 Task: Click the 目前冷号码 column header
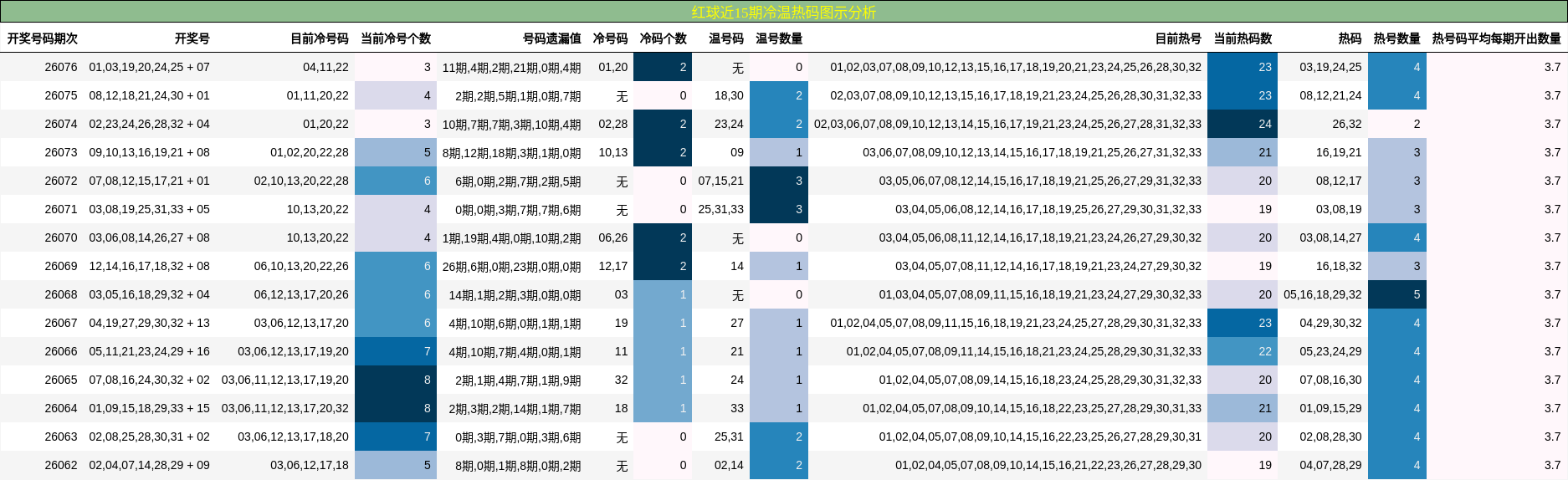tap(320, 38)
